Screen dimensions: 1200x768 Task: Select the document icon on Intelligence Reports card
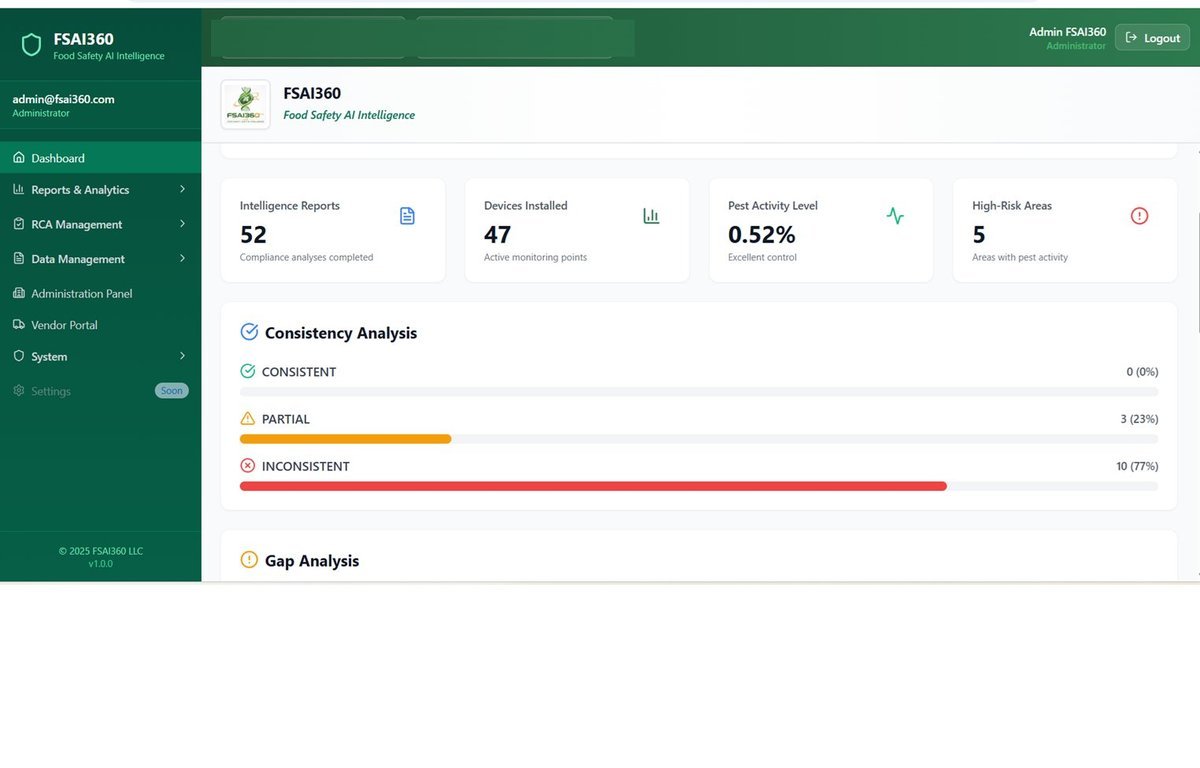[x=407, y=215]
